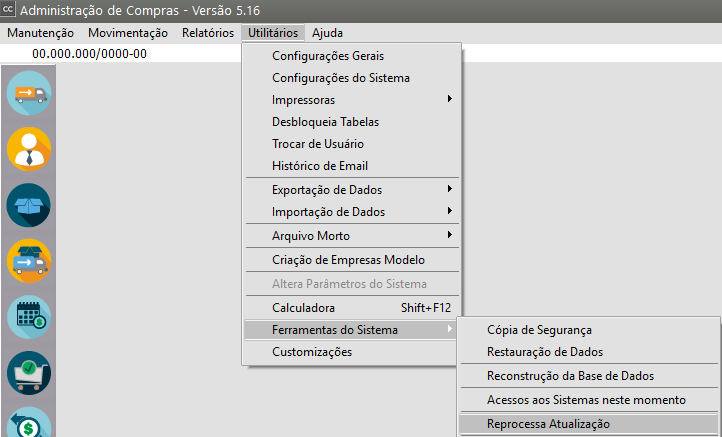Select Reprocessa Atualização from submenu
The height and width of the screenshot is (437, 722).
[548, 424]
